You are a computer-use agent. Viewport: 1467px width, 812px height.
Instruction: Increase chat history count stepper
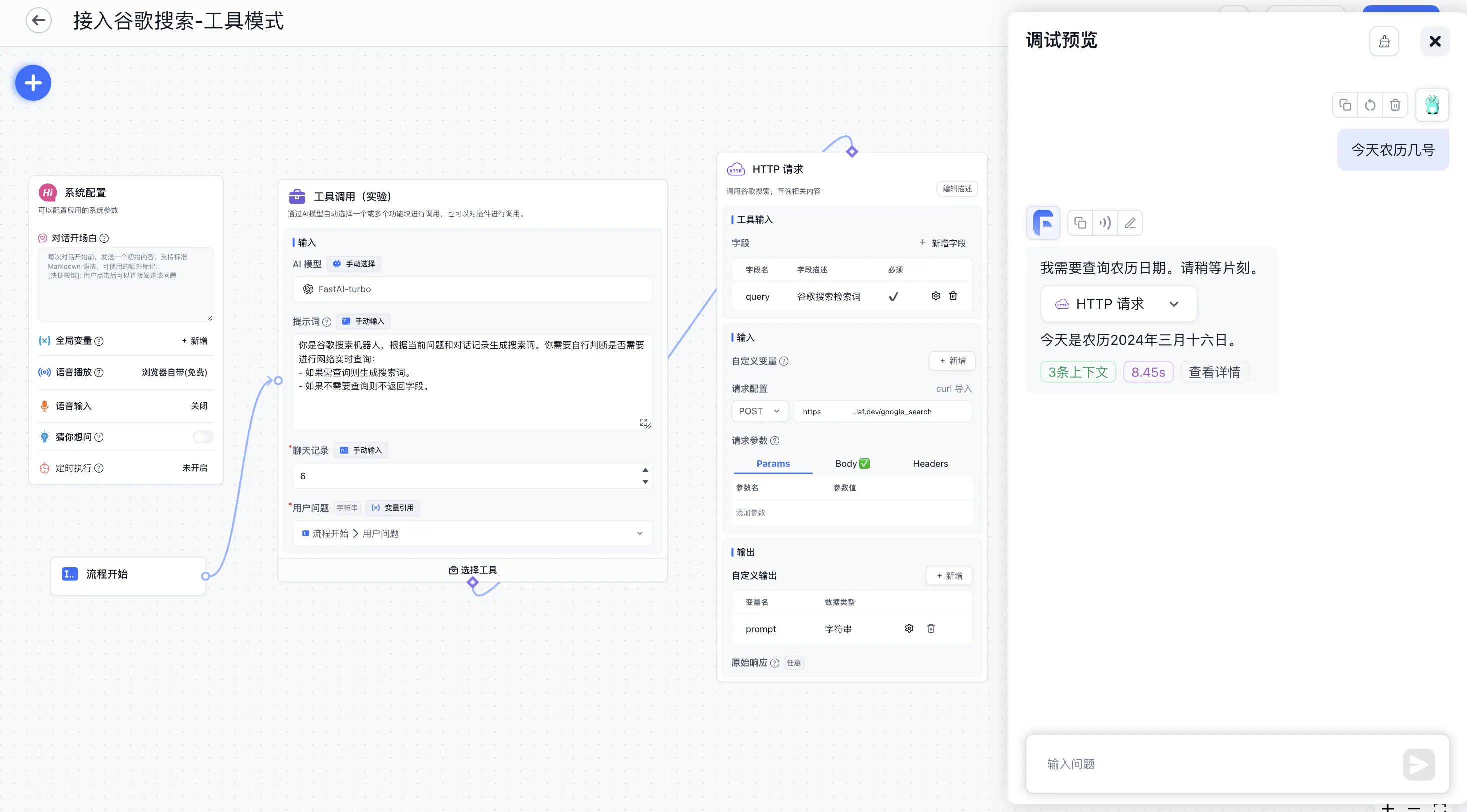645,470
